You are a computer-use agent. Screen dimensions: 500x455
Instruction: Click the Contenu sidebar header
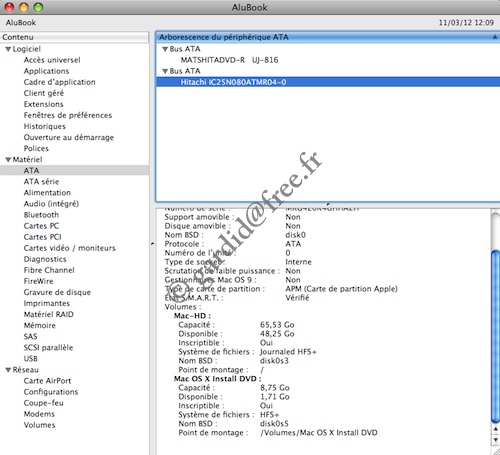point(74,37)
